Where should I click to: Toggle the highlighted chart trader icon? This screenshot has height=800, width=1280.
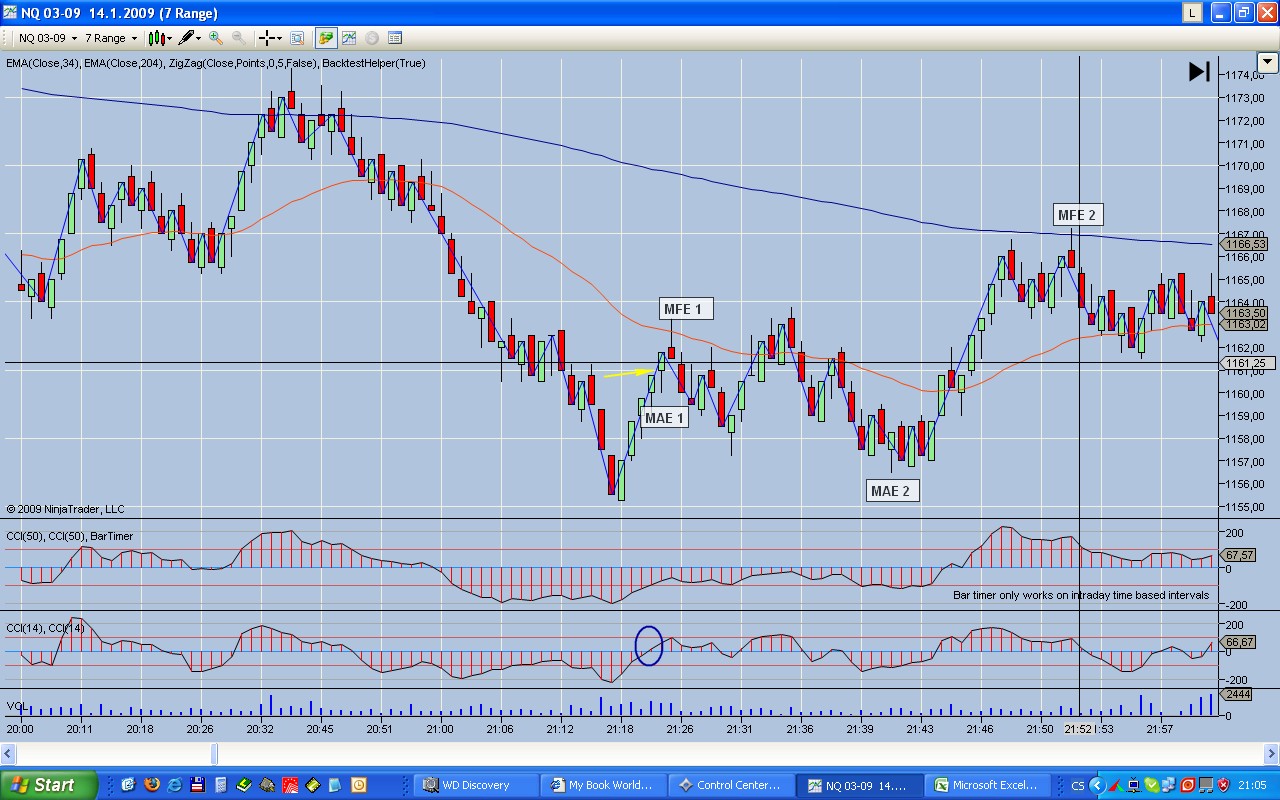pyautogui.click(x=326, y=38)
